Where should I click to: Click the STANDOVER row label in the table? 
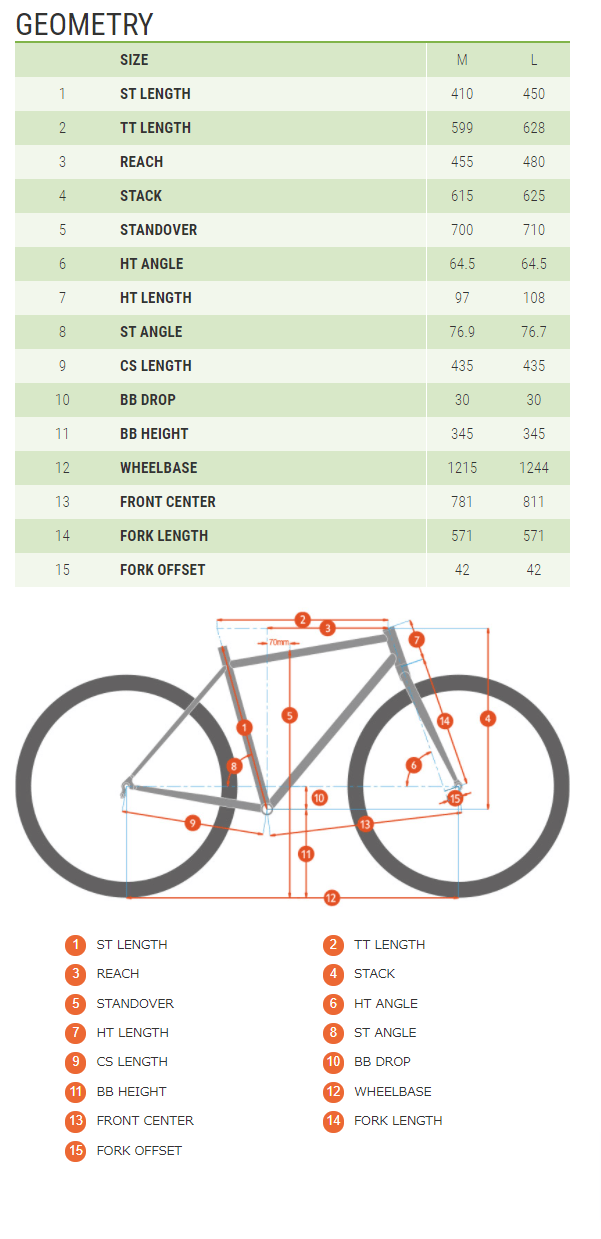[x=158, y=230]
